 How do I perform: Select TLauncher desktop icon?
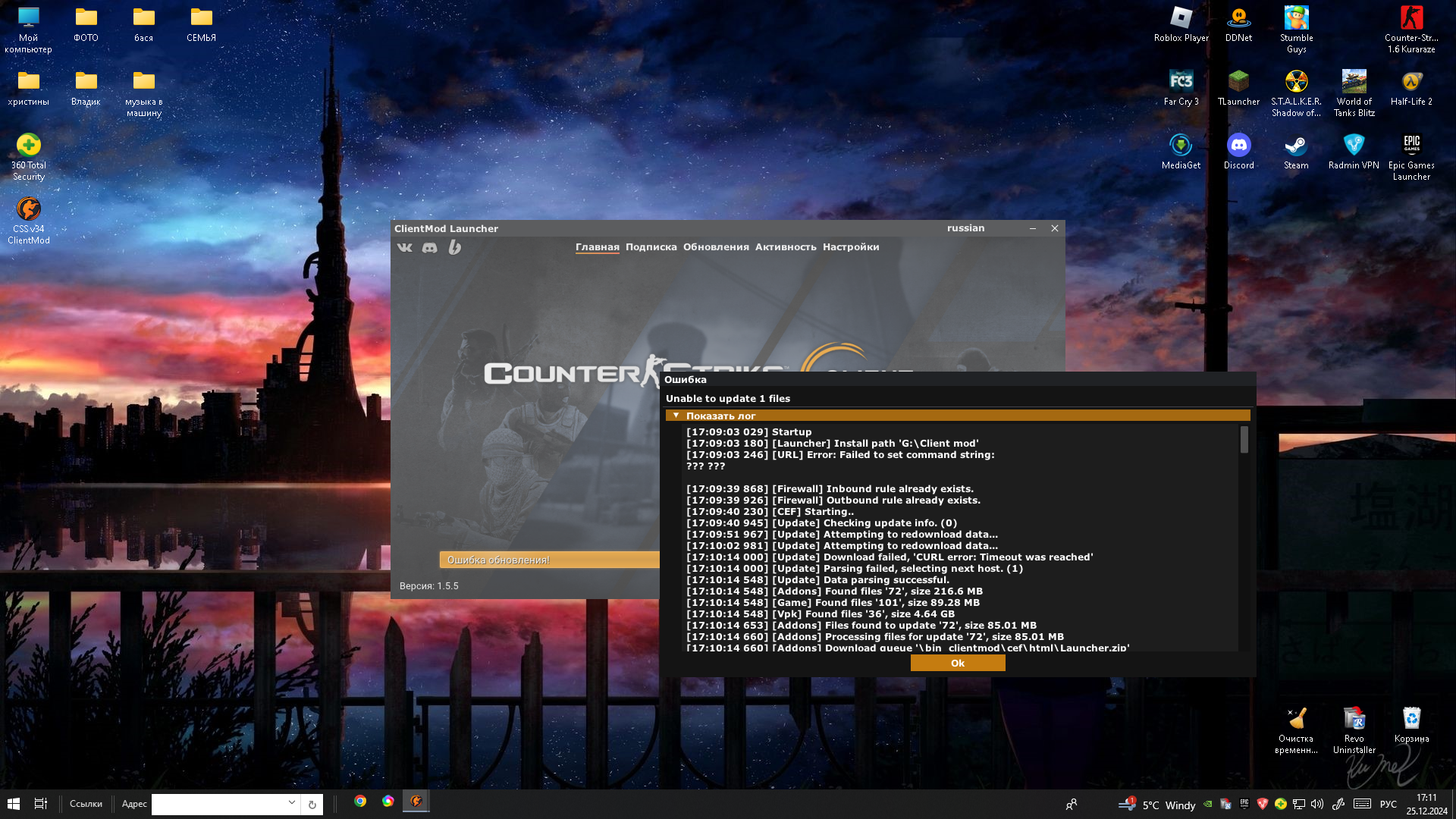(1239, 88)
